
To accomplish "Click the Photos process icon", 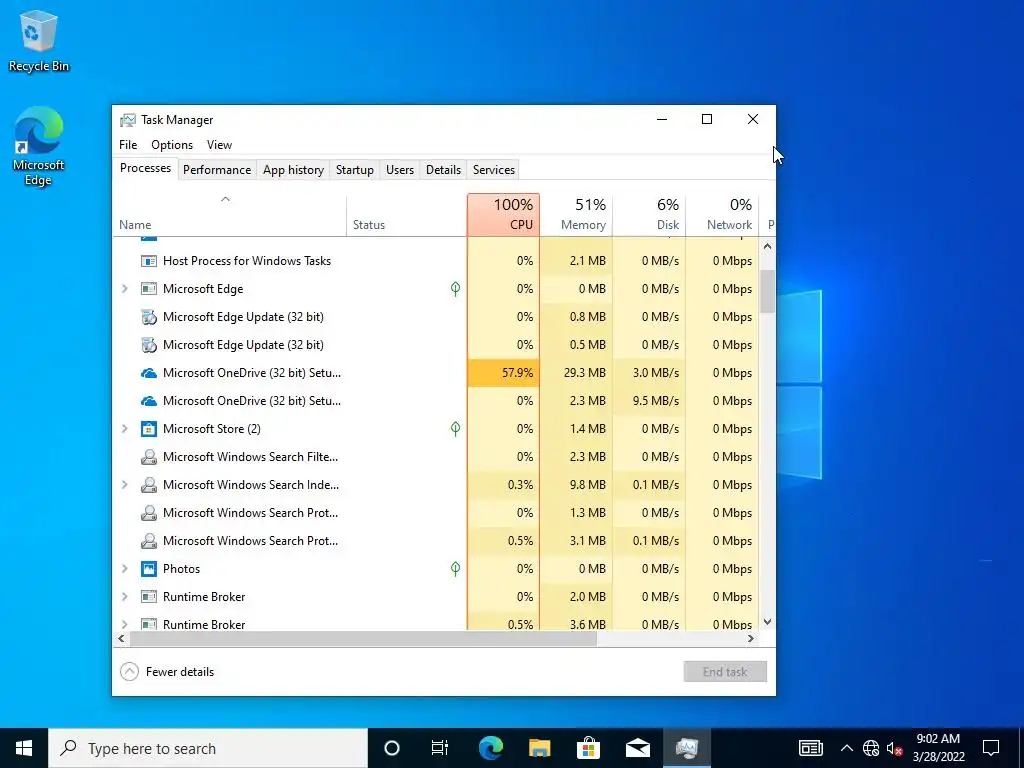I will [149, 569].
